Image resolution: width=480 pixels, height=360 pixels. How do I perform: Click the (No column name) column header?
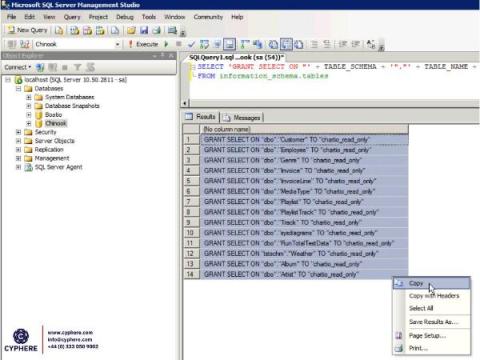tap(304, 129)
